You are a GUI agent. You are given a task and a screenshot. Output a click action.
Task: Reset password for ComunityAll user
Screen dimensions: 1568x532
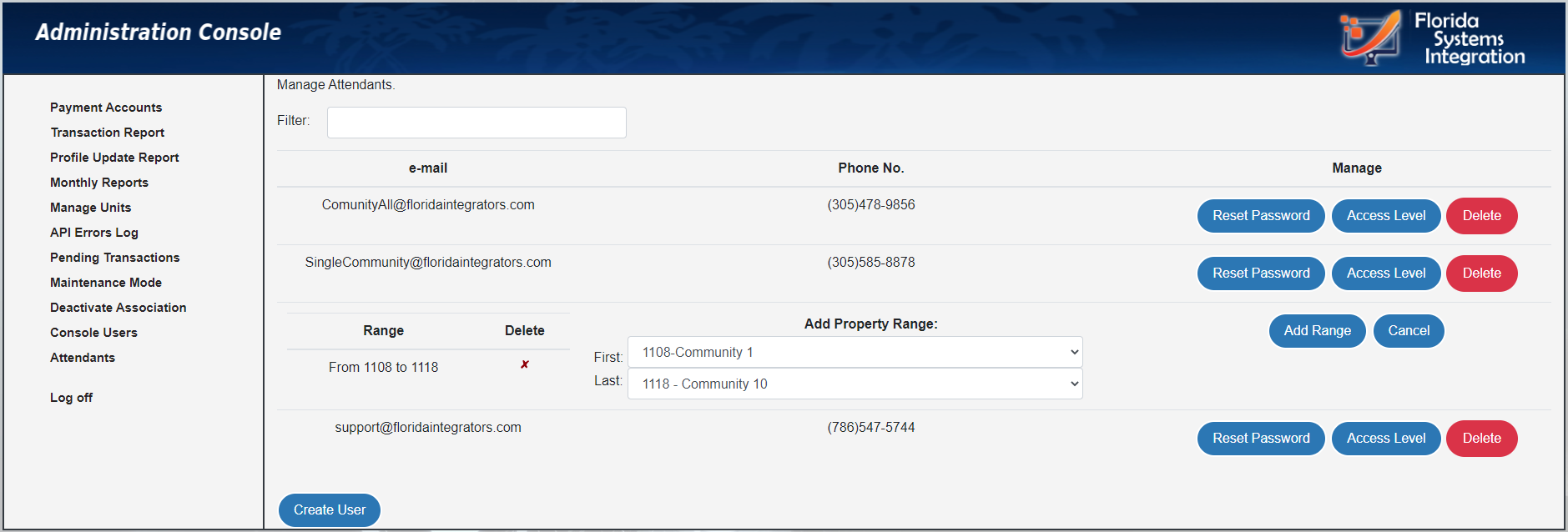click(1260, 216)
